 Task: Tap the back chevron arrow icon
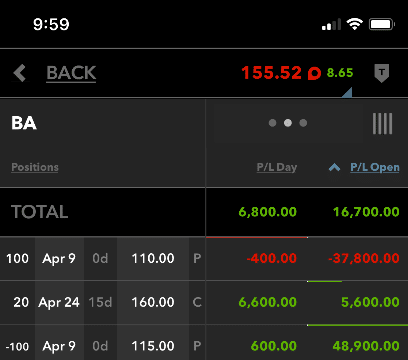(x=20, y=73)
